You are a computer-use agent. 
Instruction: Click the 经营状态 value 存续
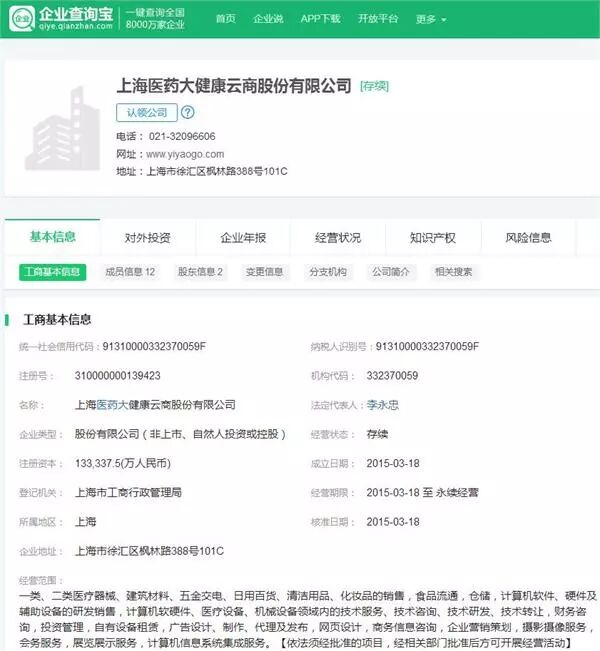[377, 434]
